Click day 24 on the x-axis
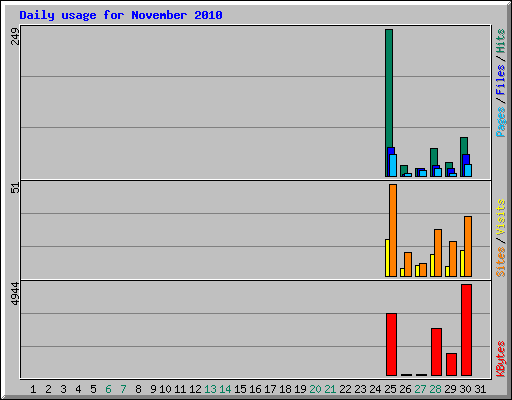Image resolution: width=512 pixels, height=400 pixels. click(x=375, y=389)
